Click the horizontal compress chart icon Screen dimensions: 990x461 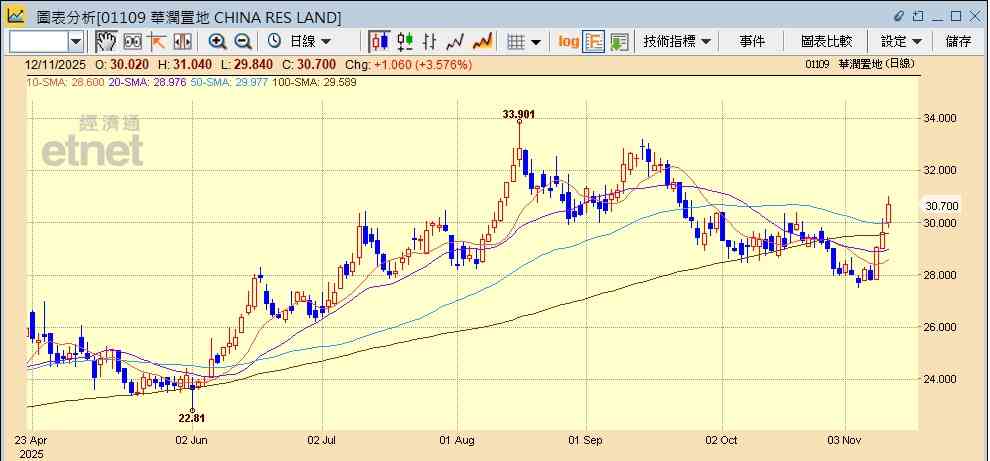pos(182,42)
